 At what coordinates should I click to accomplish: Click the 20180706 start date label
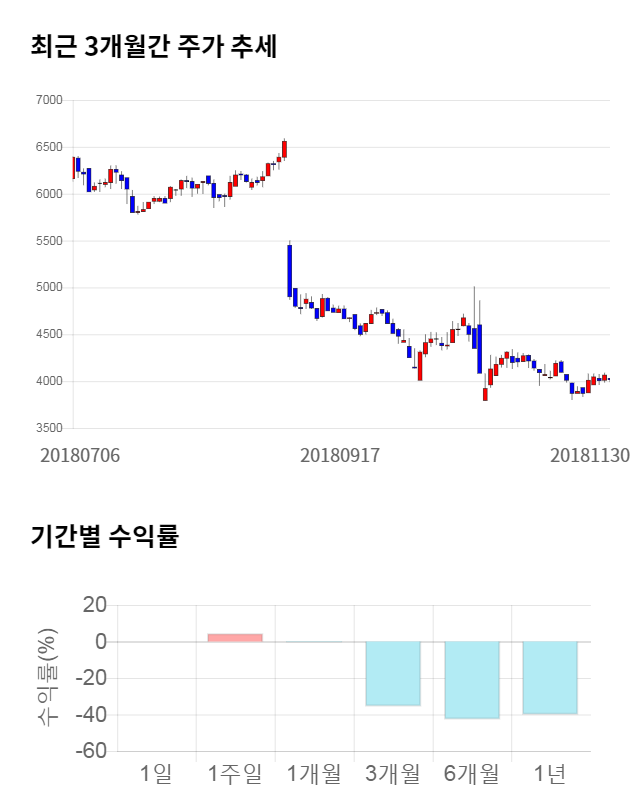pos(80,455)
